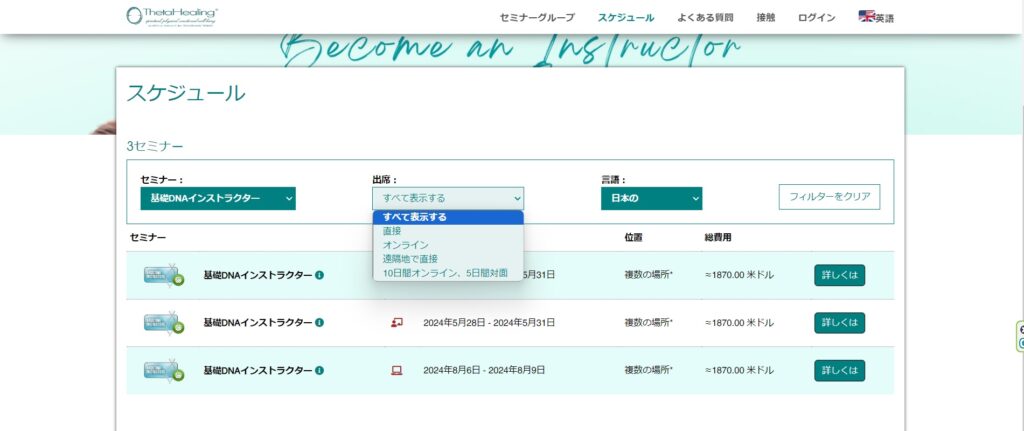Open info icon for the August 6 seminar
Viewport: 1024px width, 431px height.
point(319,370)
